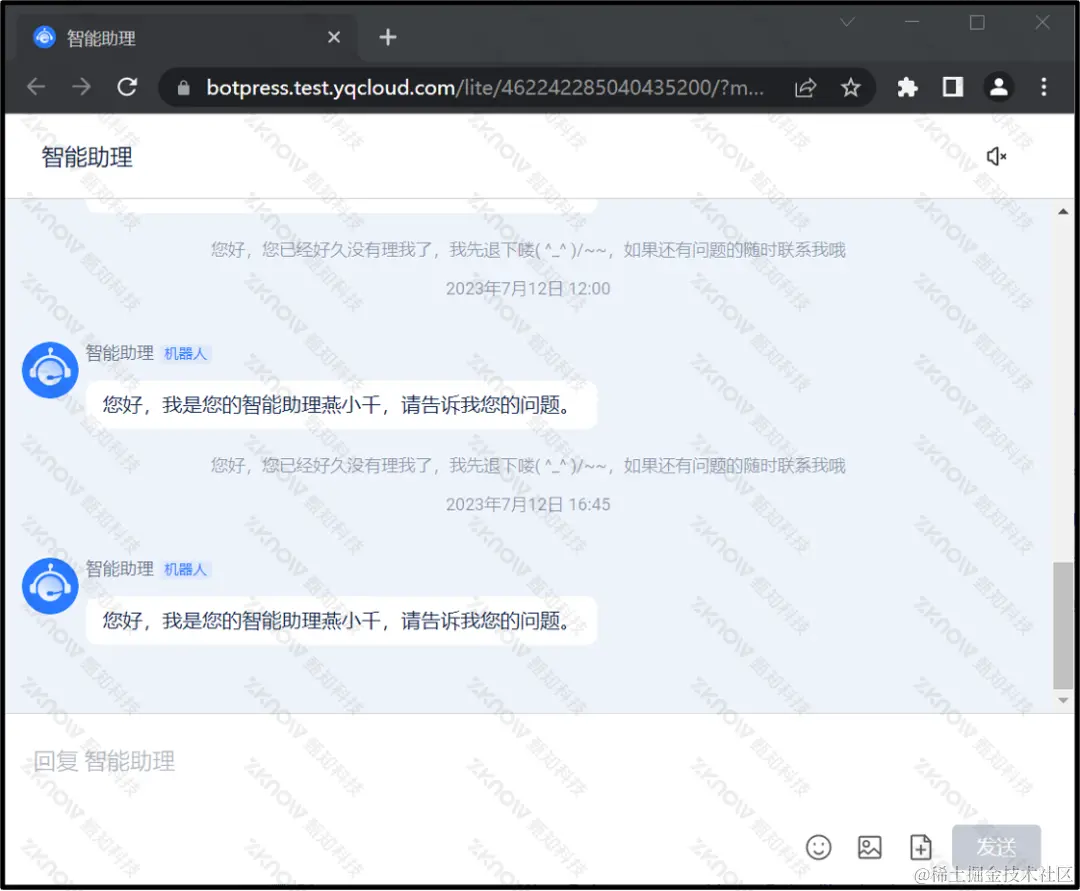Select the 智能助理 browser tab
The height and width of the screenshot is (891, 1080).
point(187,37)
